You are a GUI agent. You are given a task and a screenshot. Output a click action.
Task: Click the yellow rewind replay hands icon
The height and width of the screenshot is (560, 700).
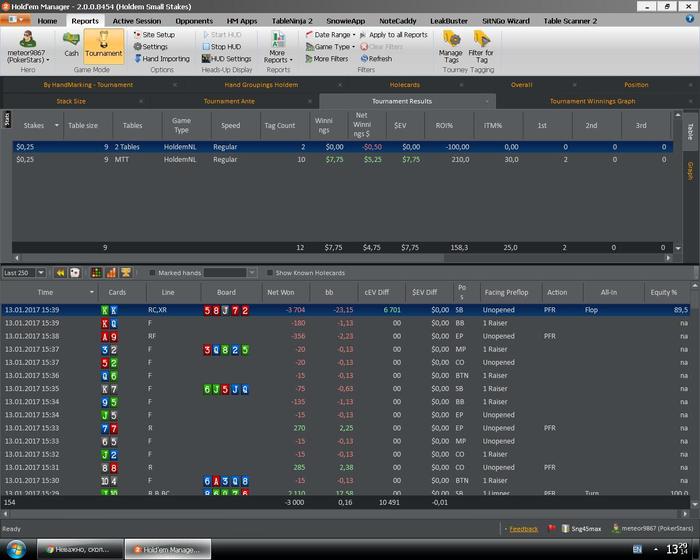click(60, 272)
